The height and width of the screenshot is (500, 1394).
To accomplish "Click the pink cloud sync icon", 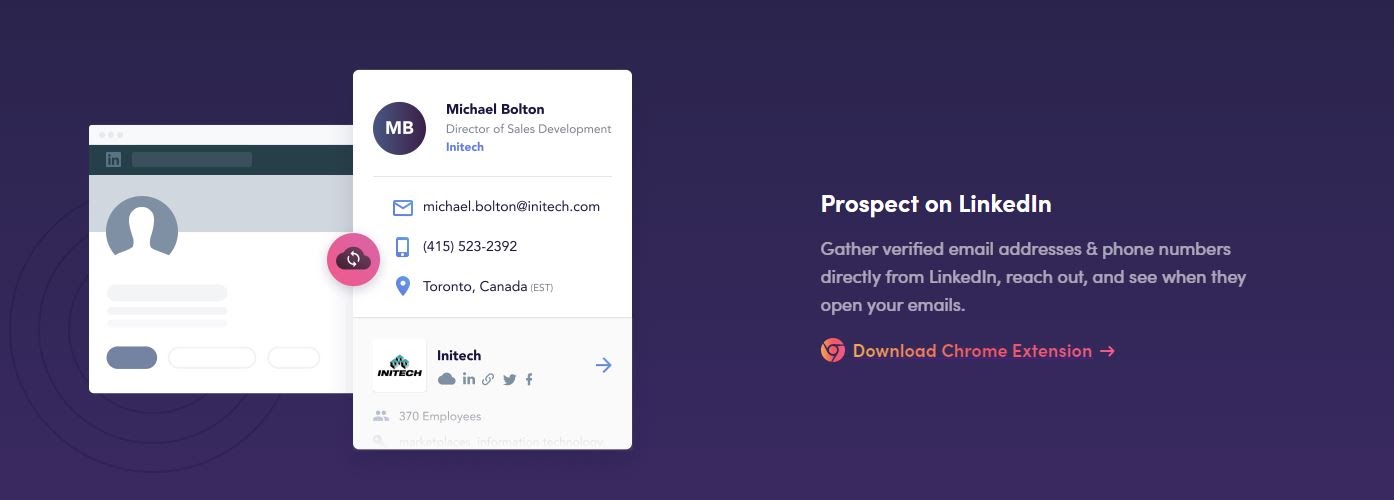I will point(353,260).
